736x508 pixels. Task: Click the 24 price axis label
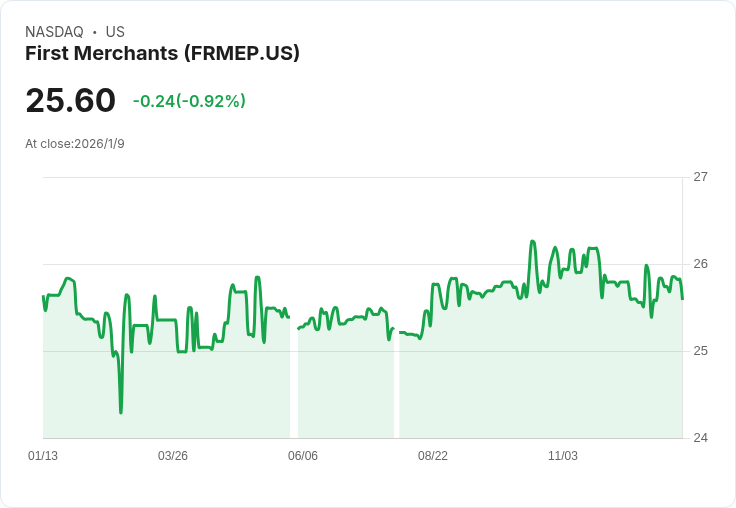pyautogui.click(x=700, y=438)
